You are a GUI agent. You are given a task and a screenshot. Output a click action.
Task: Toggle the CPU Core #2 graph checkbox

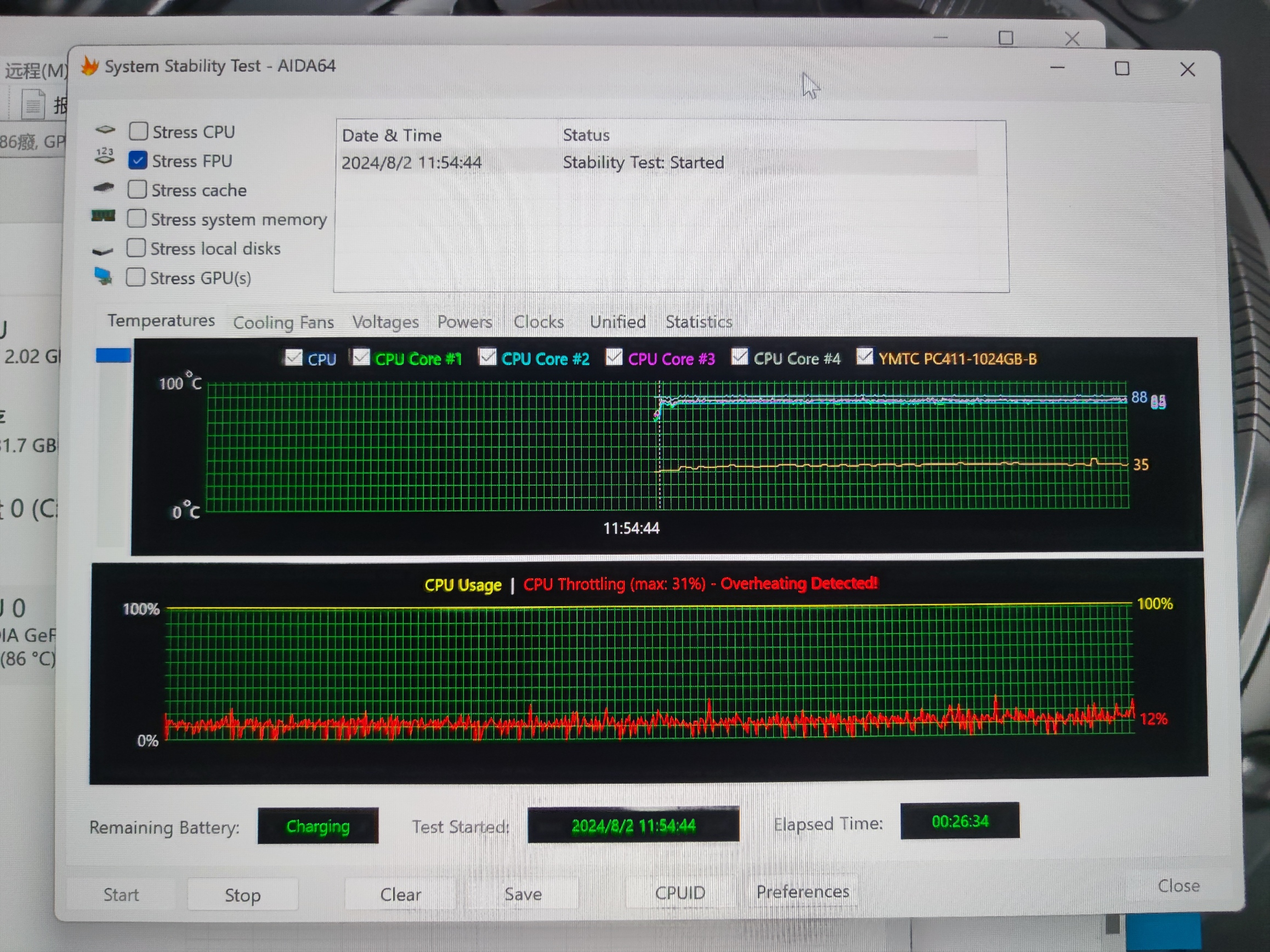tap(487, 356)
